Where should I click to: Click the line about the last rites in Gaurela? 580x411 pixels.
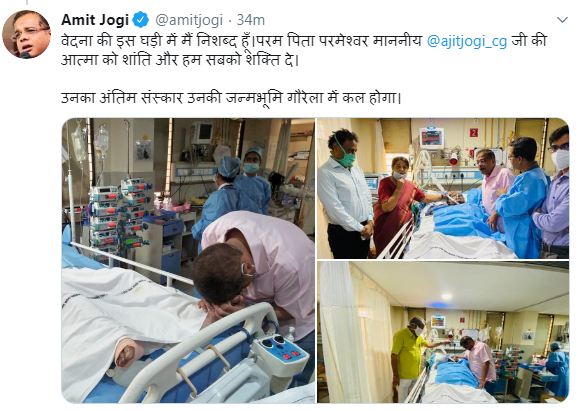[231, 98]
